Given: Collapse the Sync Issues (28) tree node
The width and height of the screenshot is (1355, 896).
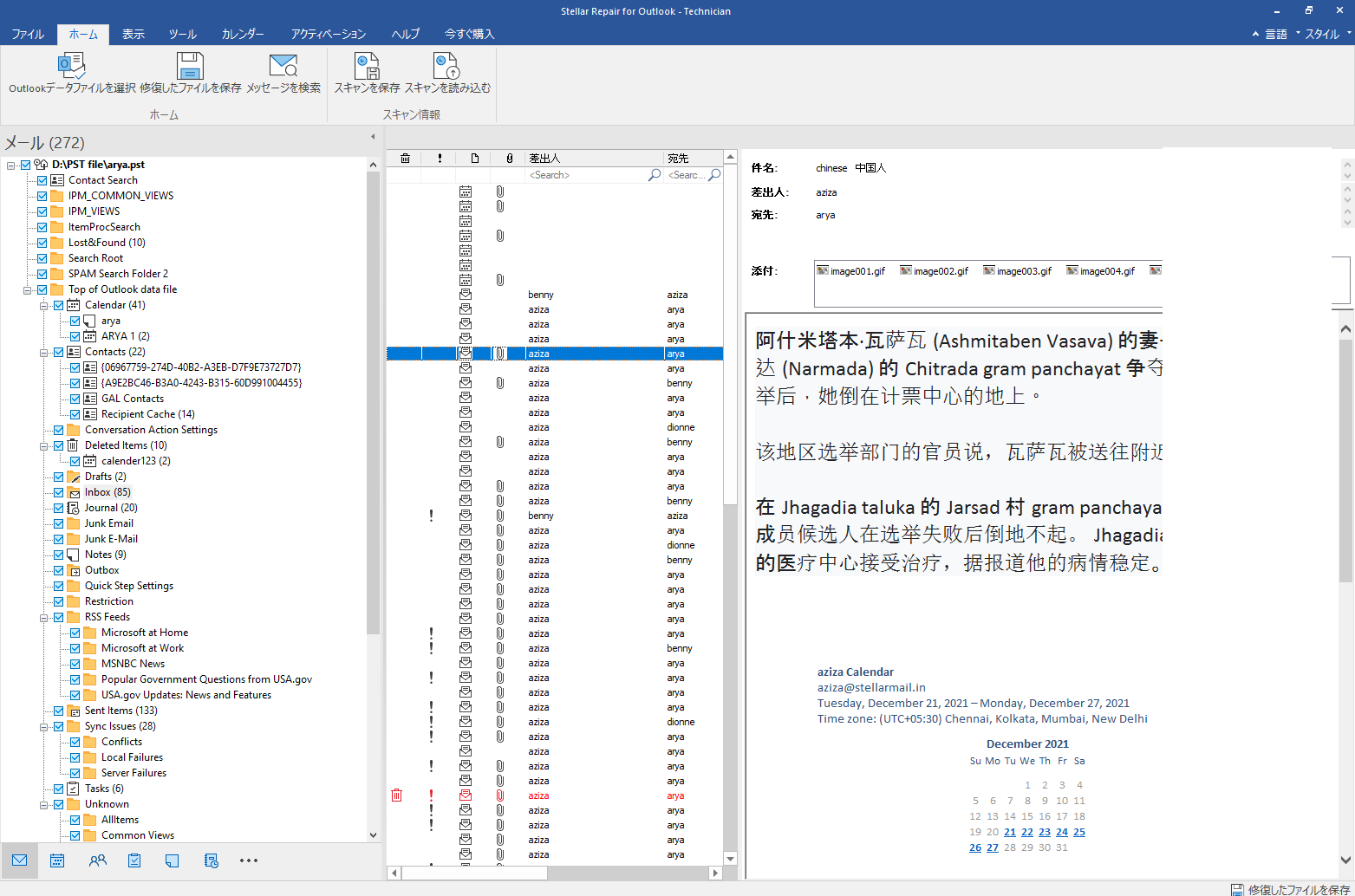Looking at the screenshot, I should 44,726.
